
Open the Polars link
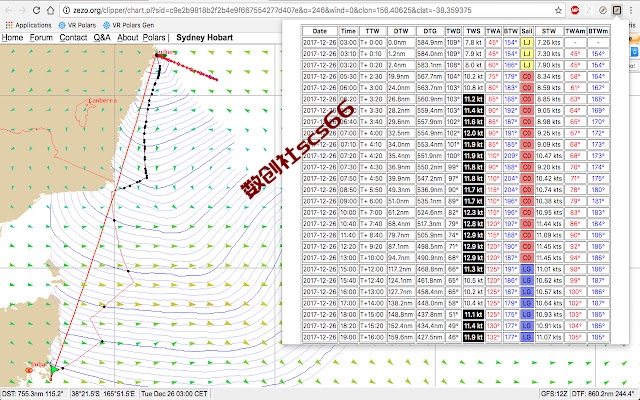pyautogui.click(x=154, y=38)
